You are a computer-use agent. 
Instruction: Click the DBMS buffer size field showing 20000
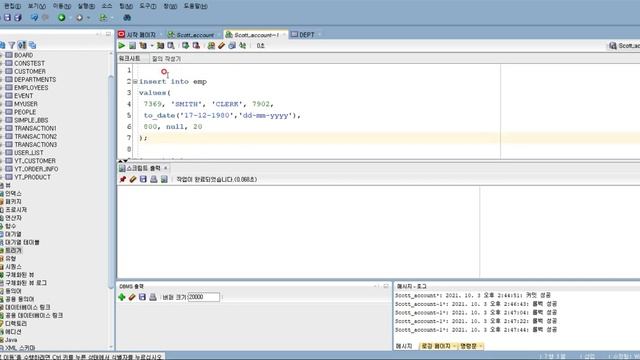point(204,297)
